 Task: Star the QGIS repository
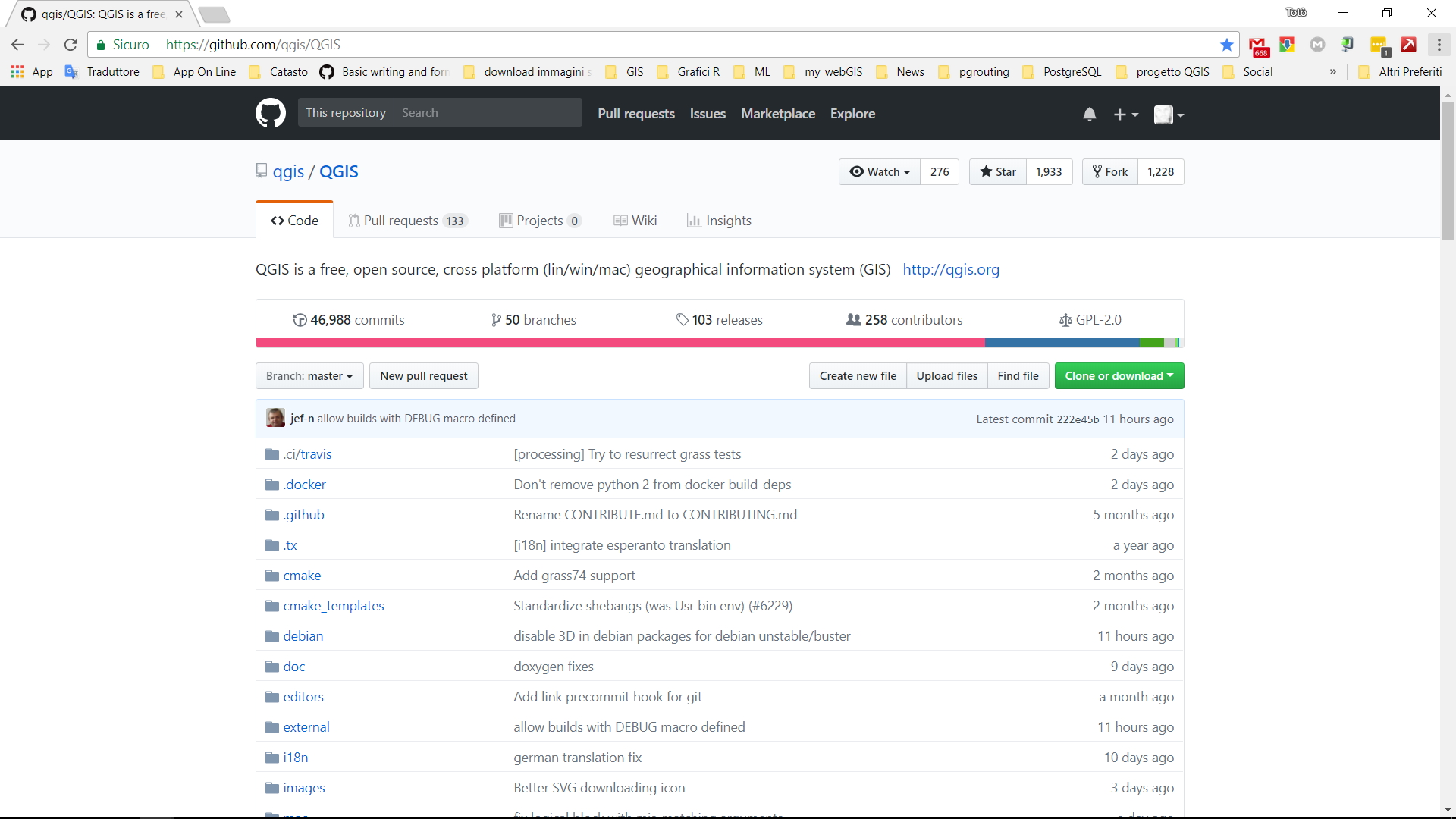pos(998,171)
